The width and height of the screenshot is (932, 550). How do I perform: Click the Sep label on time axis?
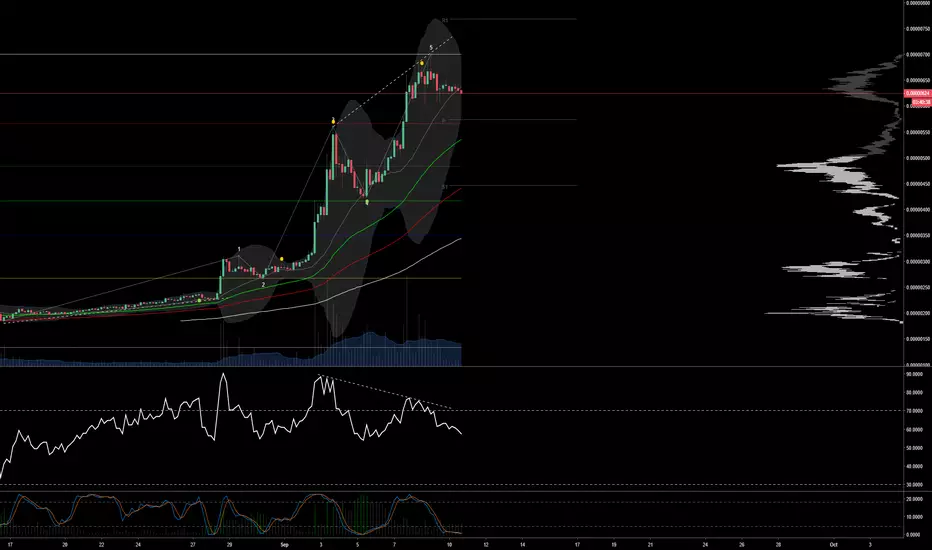284,544
